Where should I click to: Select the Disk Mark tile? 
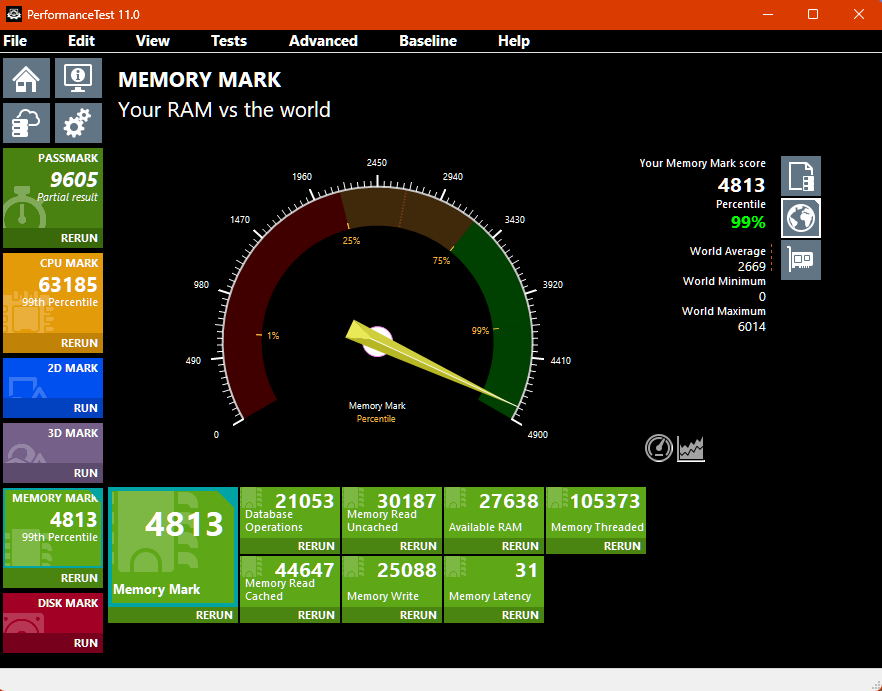[x=53, y=613]
